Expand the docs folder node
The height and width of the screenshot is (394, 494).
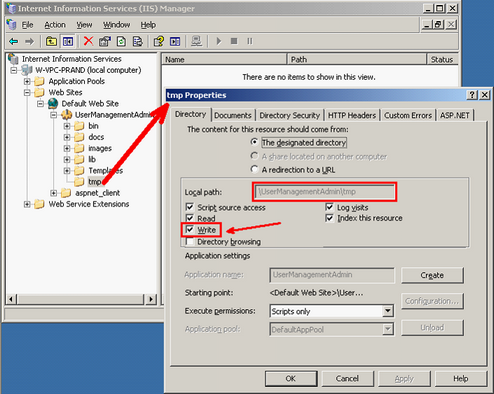67,137
